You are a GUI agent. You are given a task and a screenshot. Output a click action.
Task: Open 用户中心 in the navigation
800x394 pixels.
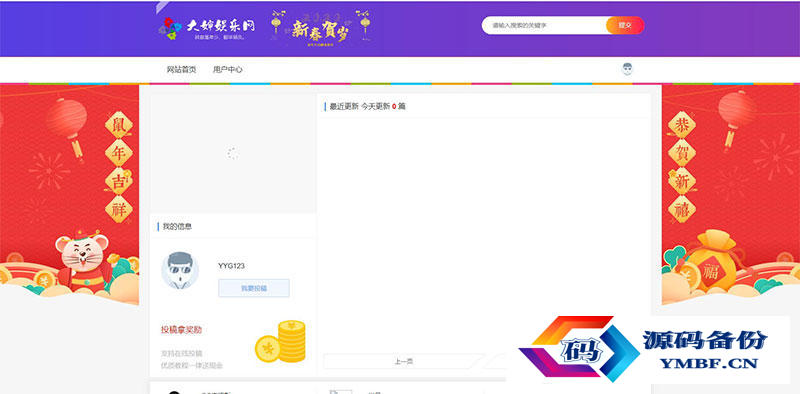[228, 70]
